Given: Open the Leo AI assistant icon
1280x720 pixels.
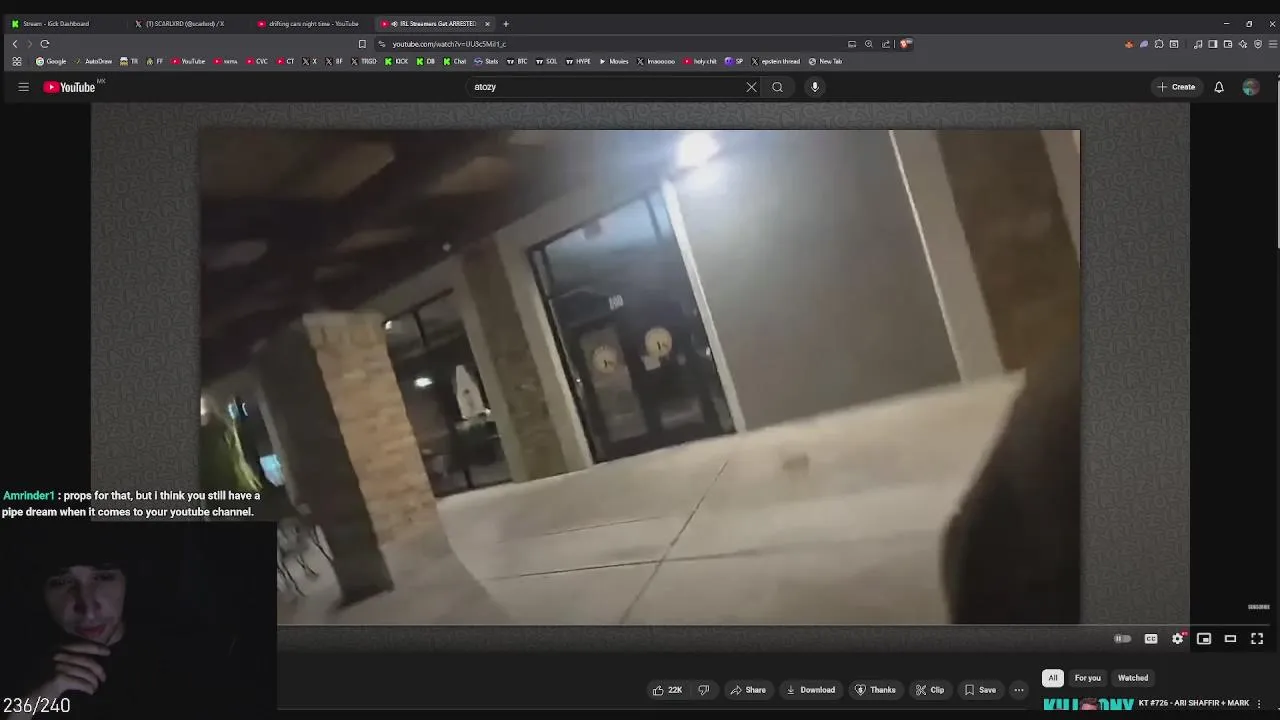Looking at the screenshot, I should pos(1243,44).
